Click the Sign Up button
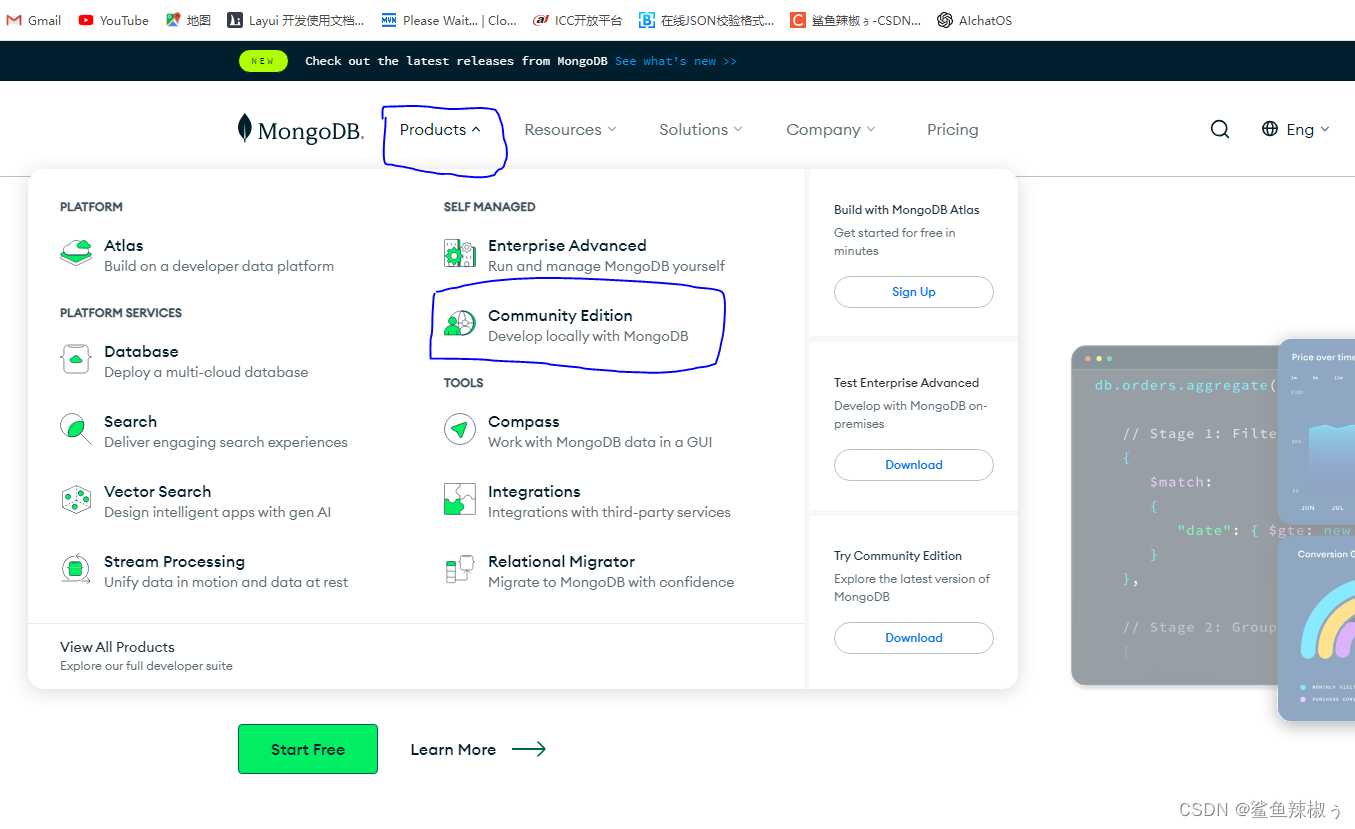Screen dimensions: 1355x829 [x=913, y=291]
